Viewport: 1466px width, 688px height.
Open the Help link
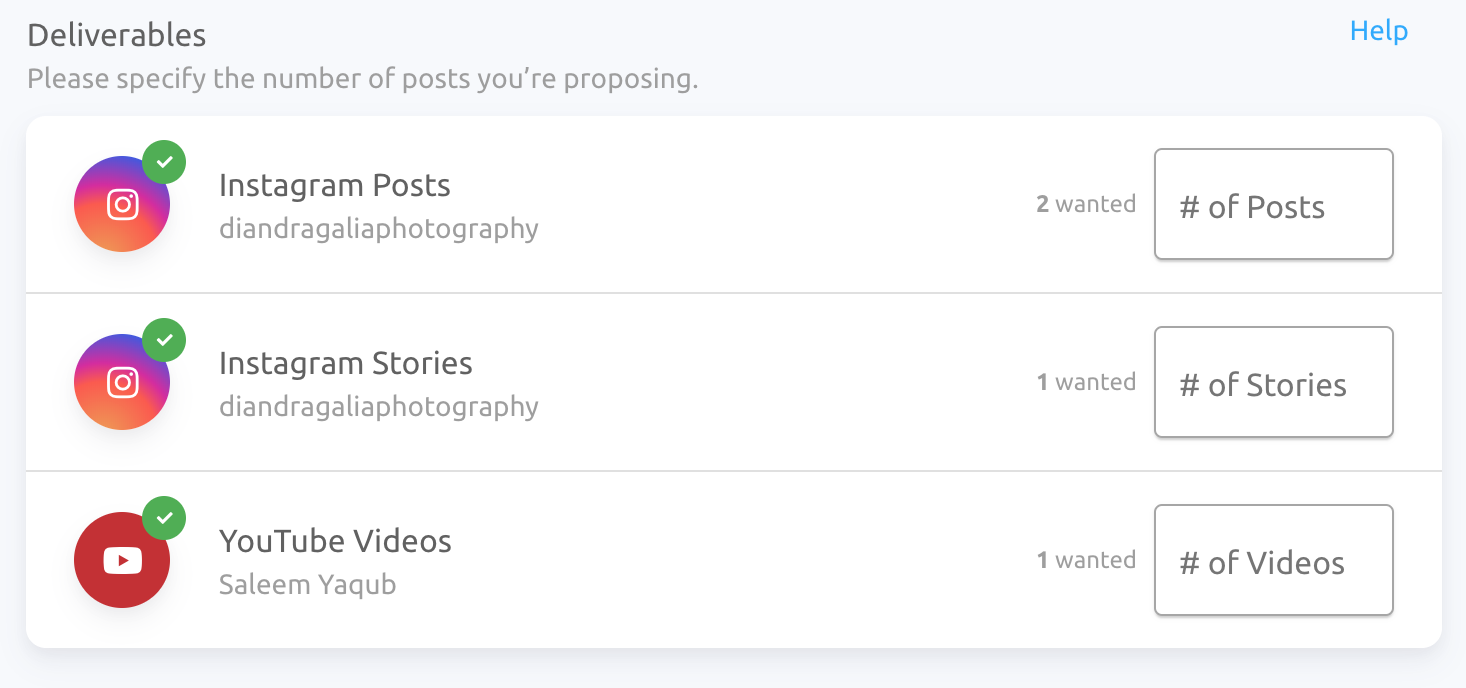coord(1378,31)
